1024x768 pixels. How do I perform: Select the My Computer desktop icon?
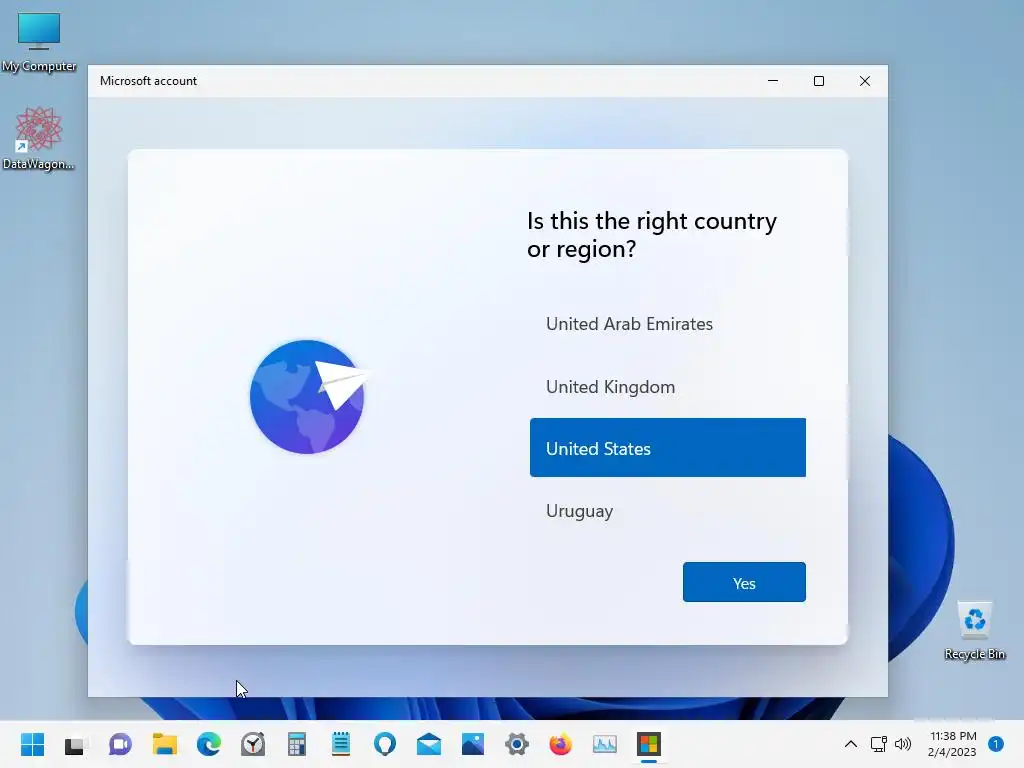coord(39,40)
